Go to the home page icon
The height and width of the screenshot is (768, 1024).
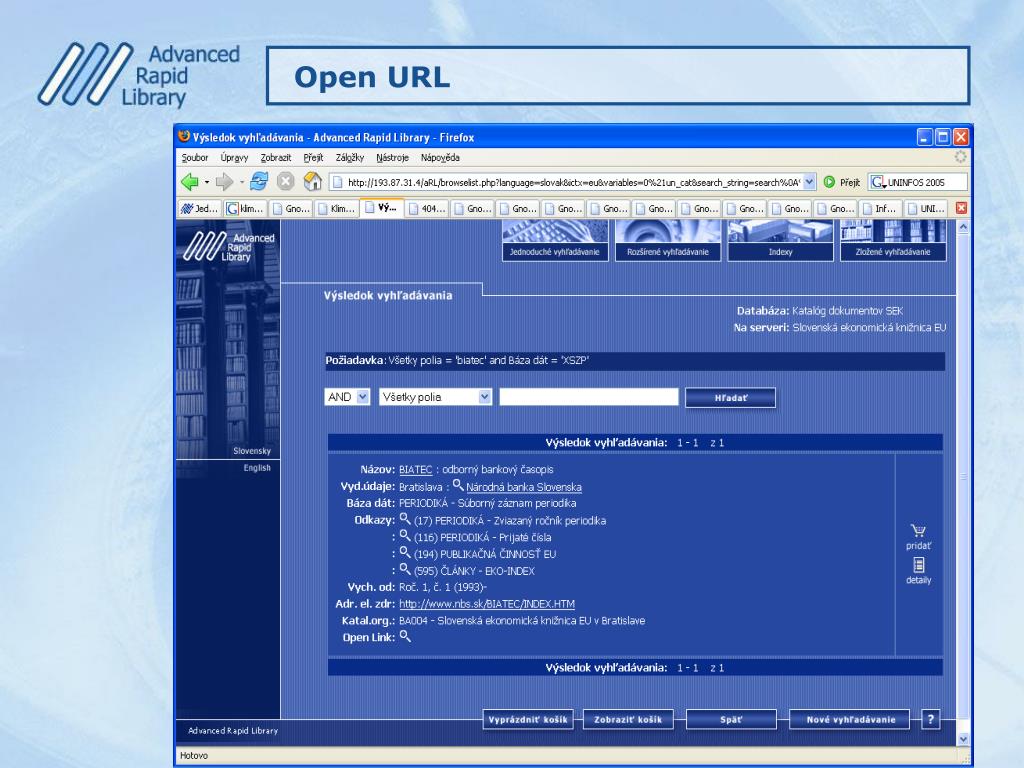(313, 182)
